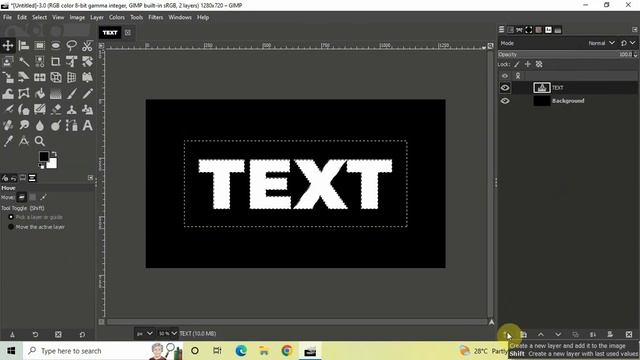Screen dimensions: 640x360
Task: Click the white background color swatch
Action: pyautogui.click(x=53, y=163)
